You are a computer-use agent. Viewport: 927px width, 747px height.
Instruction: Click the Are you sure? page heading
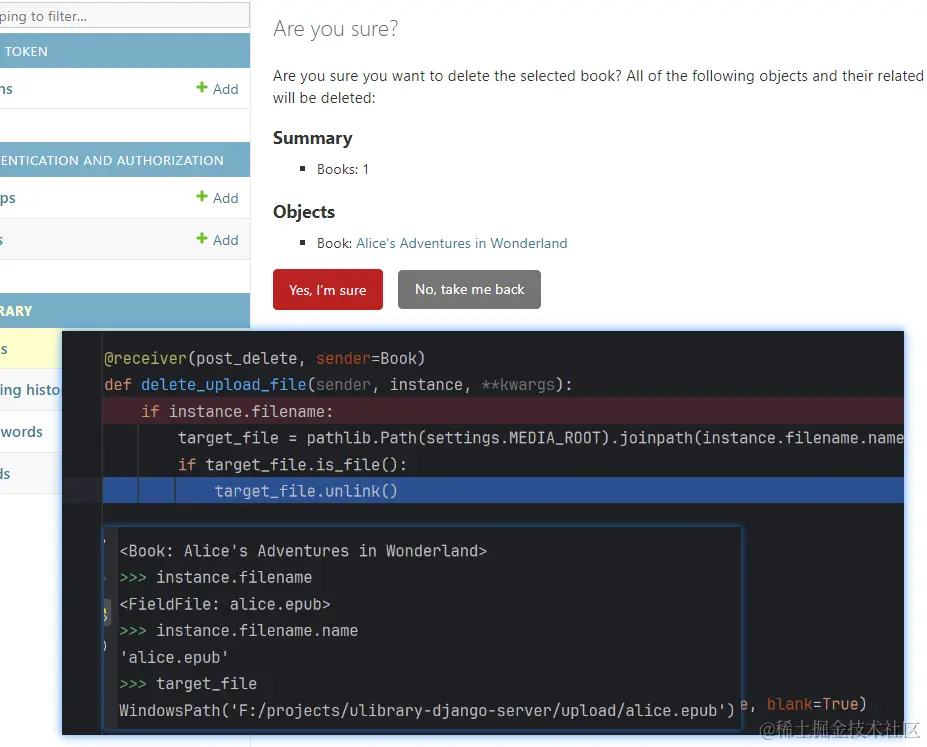pos(336,29)
